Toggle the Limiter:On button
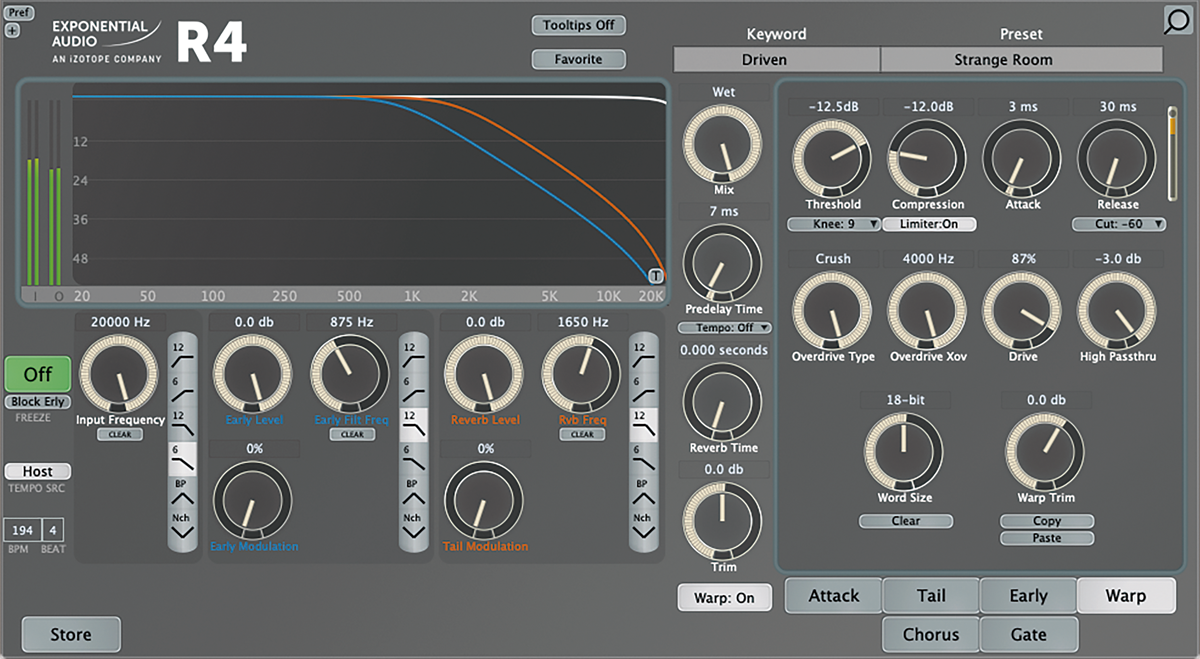 [x=928, y=224]
